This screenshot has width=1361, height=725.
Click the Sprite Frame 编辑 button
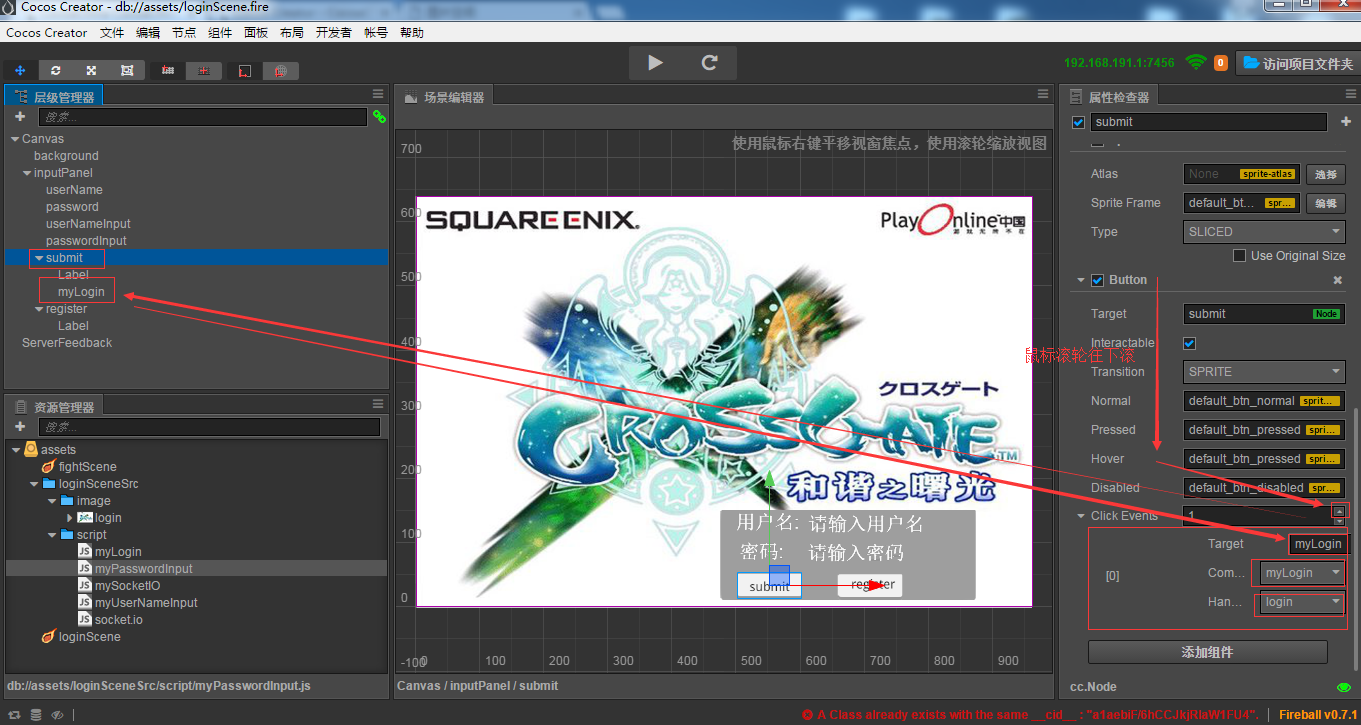pos(1326,203)
